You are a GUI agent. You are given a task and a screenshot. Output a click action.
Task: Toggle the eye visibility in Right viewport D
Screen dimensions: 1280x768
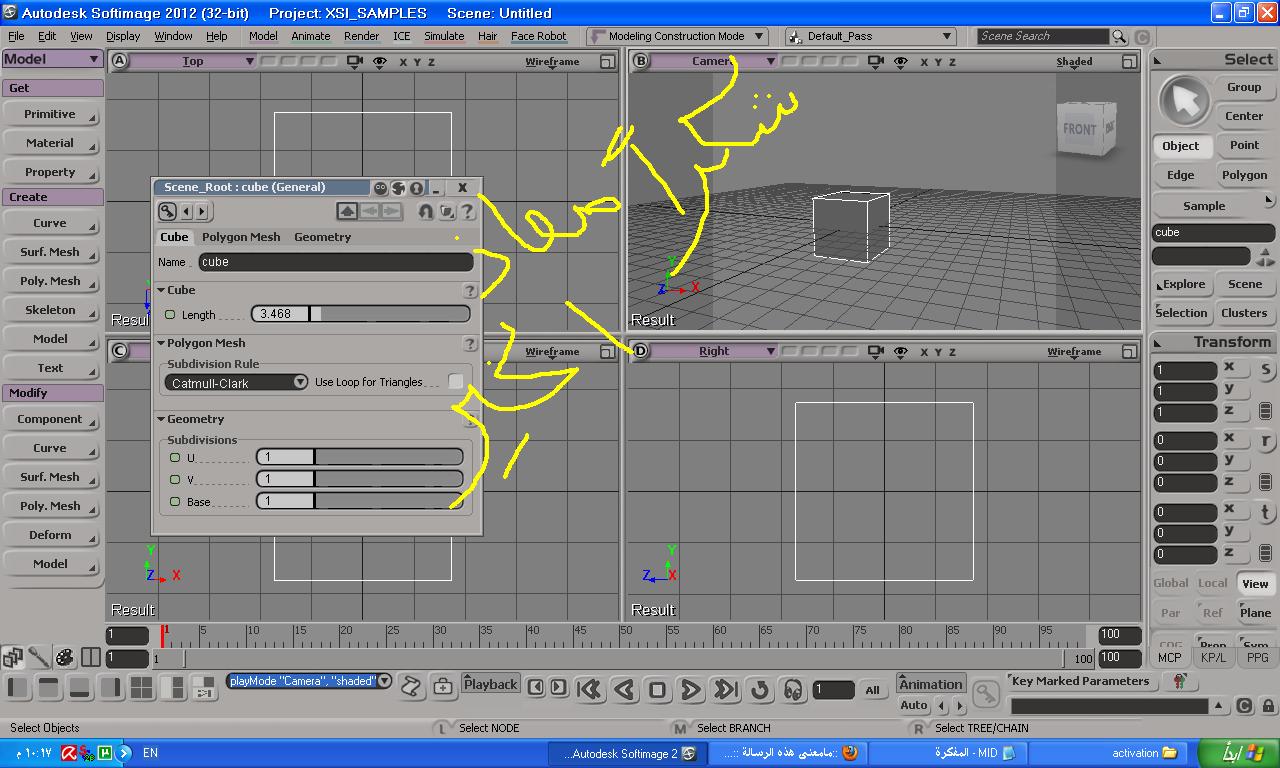(901, 351)
